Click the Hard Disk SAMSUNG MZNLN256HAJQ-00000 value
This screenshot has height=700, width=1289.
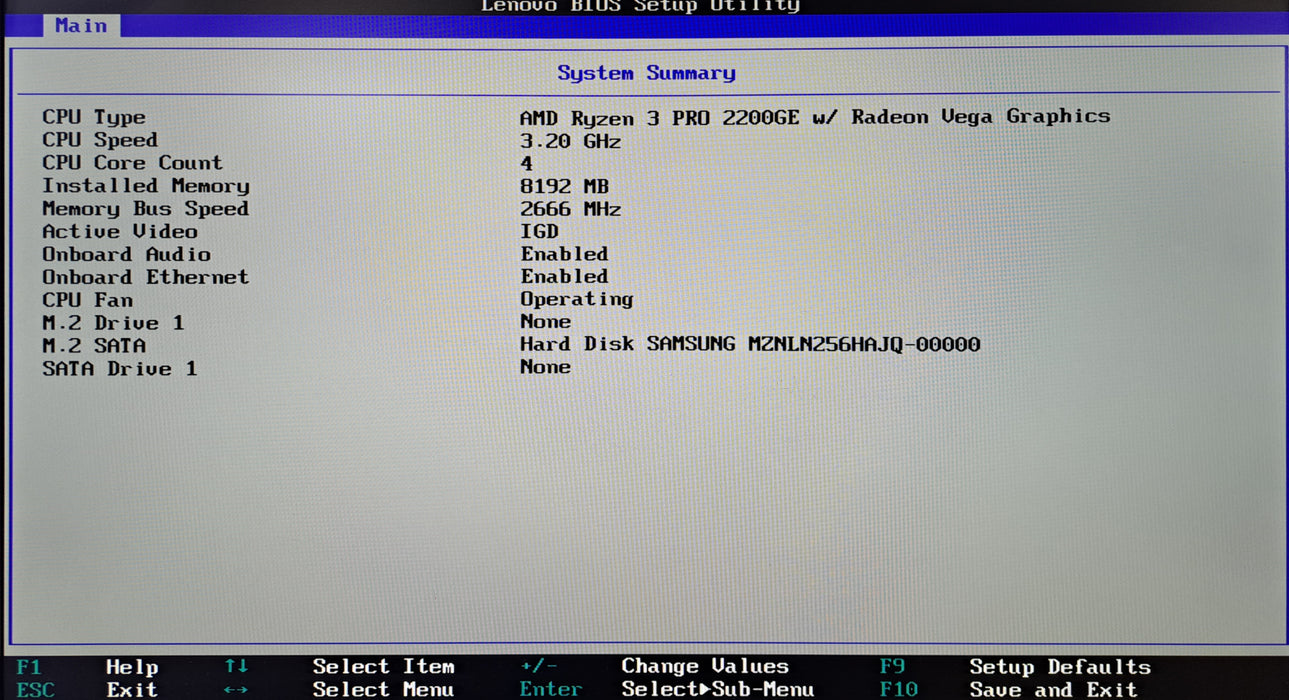[750, 344]
